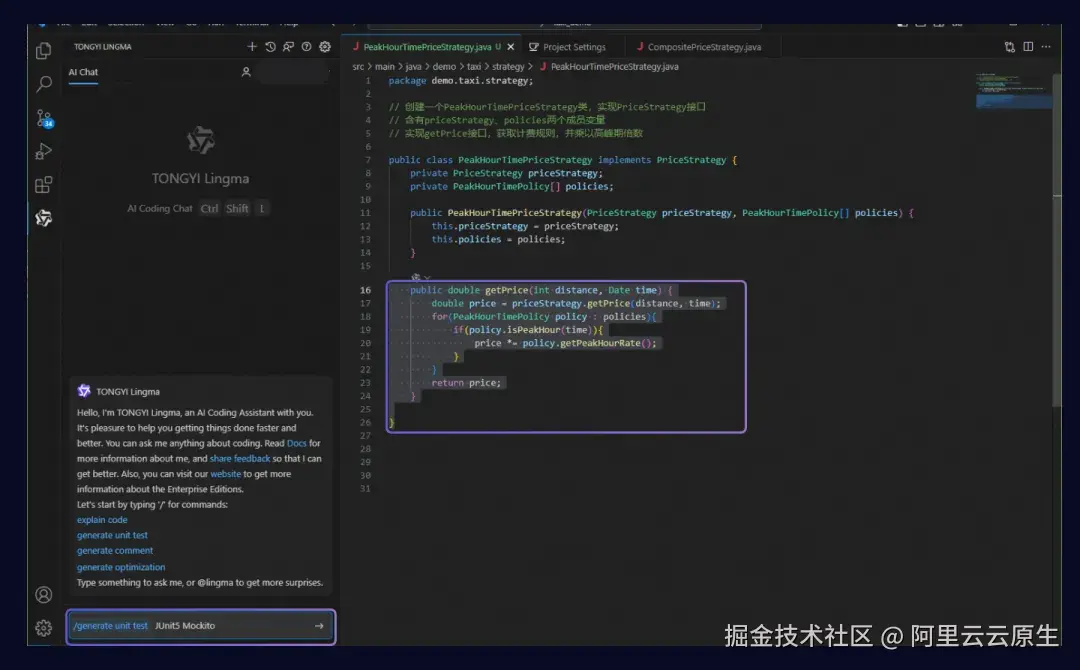Click strategy breadcrumb segment
This screenshot has width=1080, height=670.
point(508,67)
